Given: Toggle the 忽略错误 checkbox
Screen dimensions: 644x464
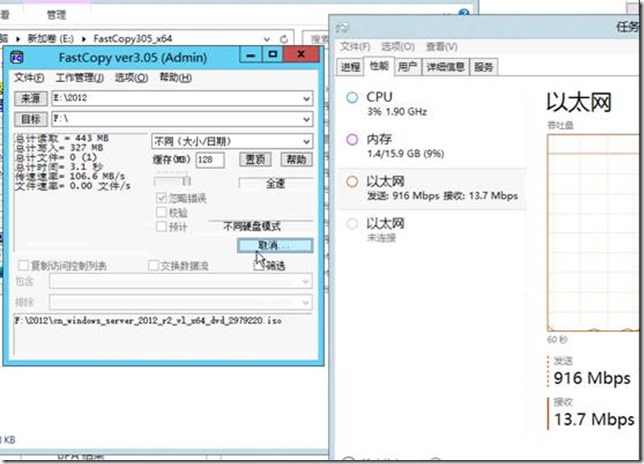Looking at the screenshot, I should pos(161,198).
